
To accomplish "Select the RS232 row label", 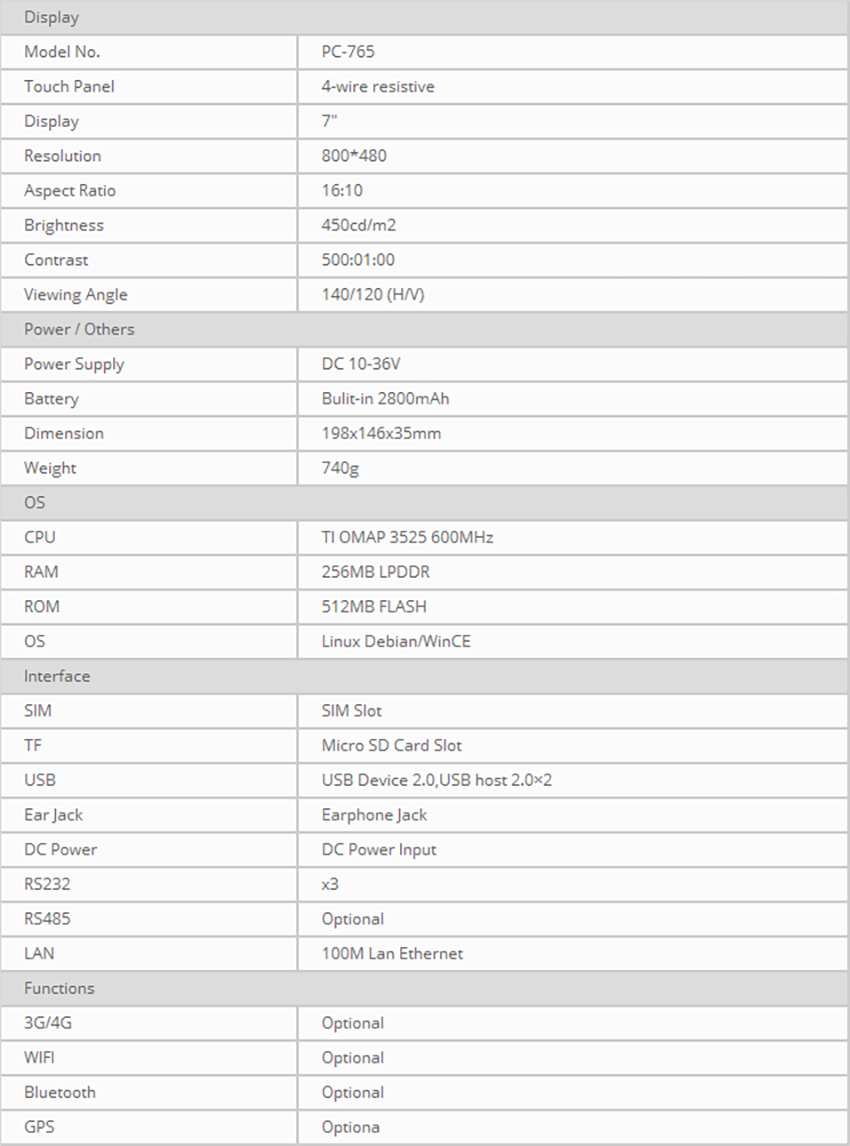I will 47,884.
